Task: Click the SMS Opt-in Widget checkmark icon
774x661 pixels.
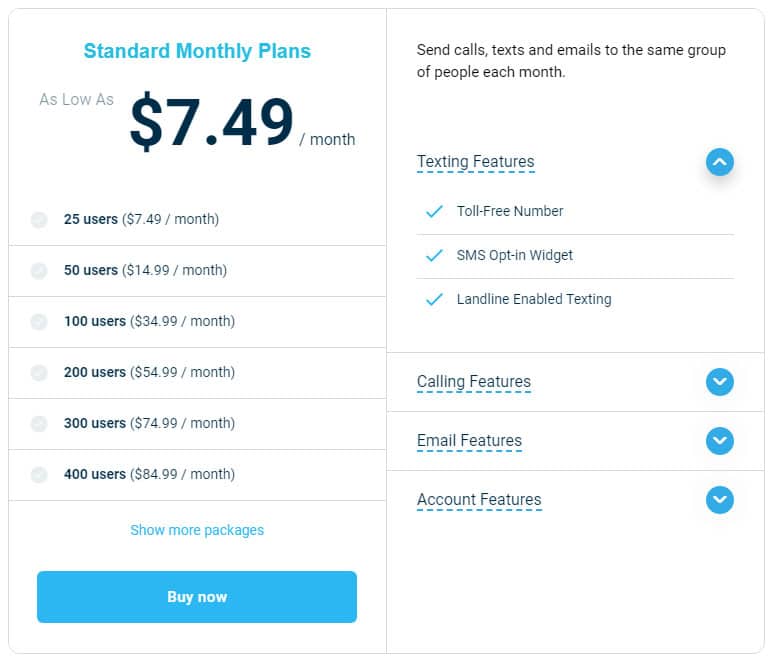Action: point(434,255)
